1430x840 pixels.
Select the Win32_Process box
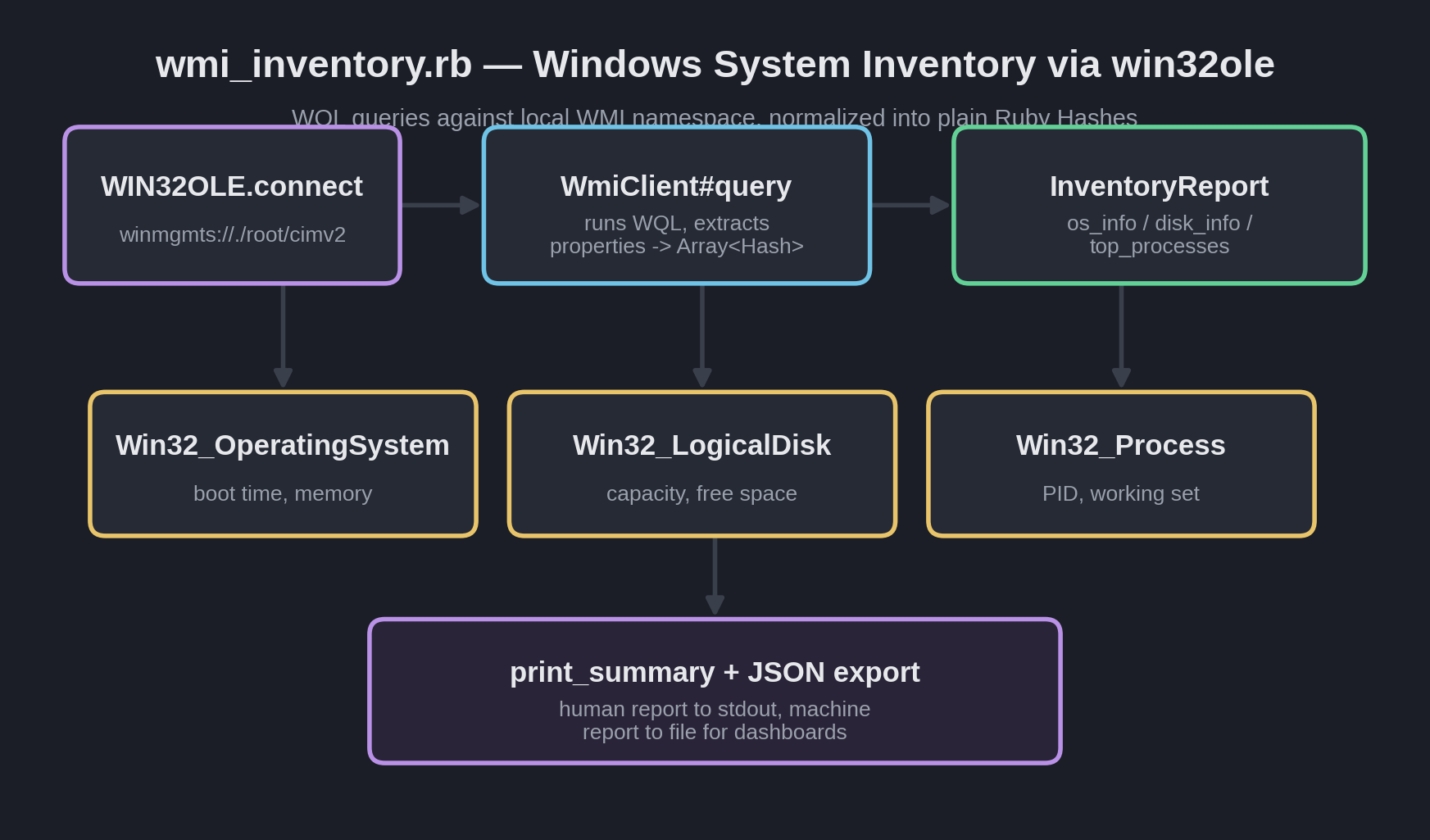coord(1121,464)
